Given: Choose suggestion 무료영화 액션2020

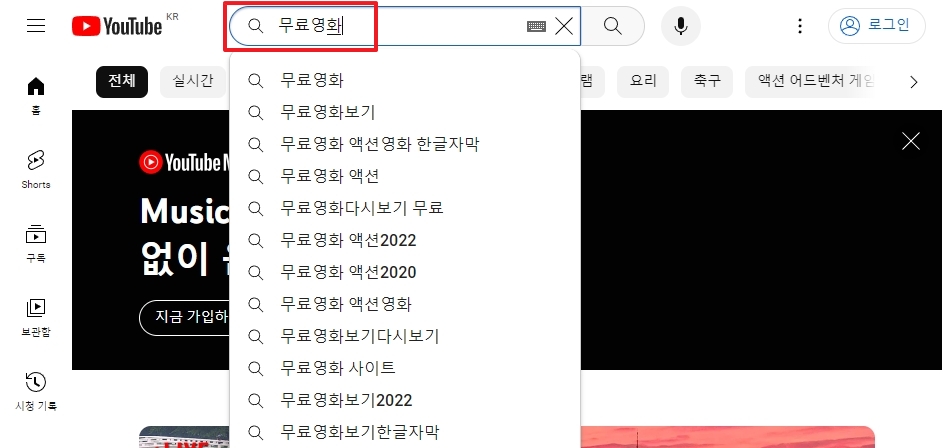Looking at the screenshot, I should [x=405, y=273].
